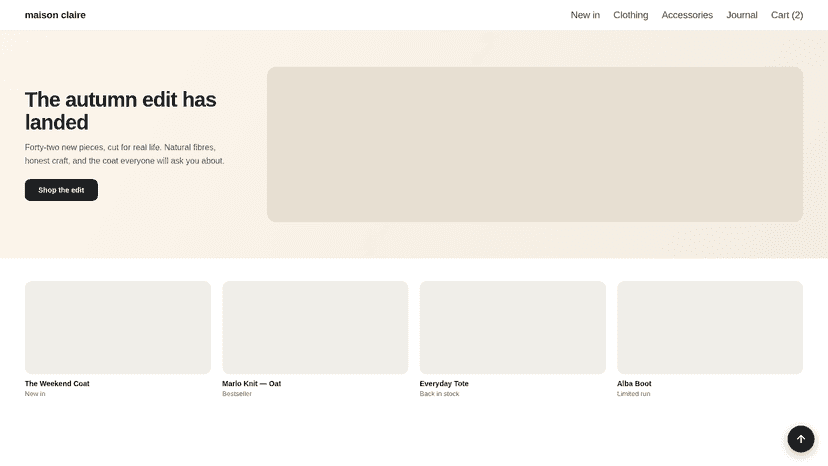Open the Everyday Tote product image
Image resolution: width=828 pixels, height=466 pixels.
(513, 328)
